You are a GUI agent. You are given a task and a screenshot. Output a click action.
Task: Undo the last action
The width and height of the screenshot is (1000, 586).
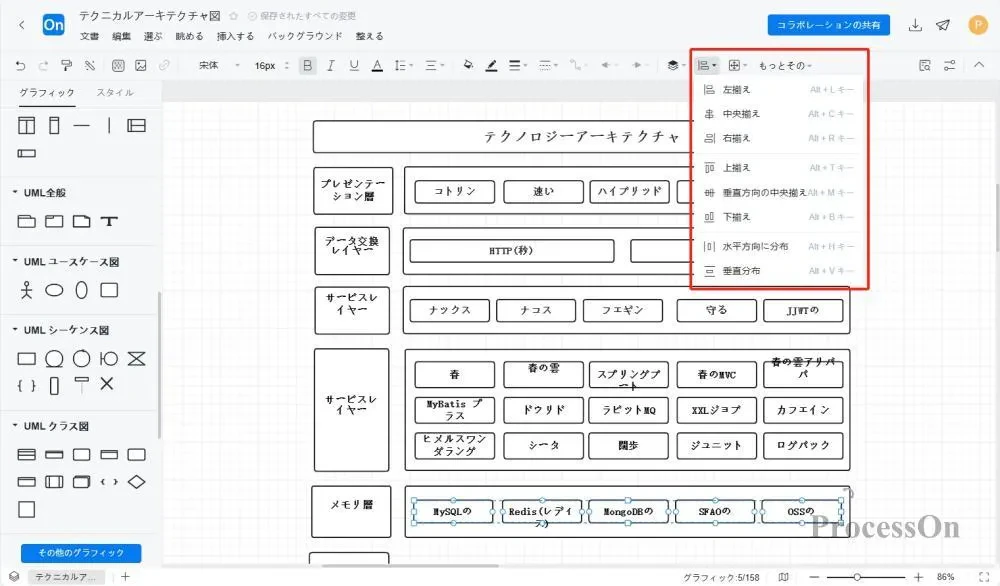coord(20,65)
